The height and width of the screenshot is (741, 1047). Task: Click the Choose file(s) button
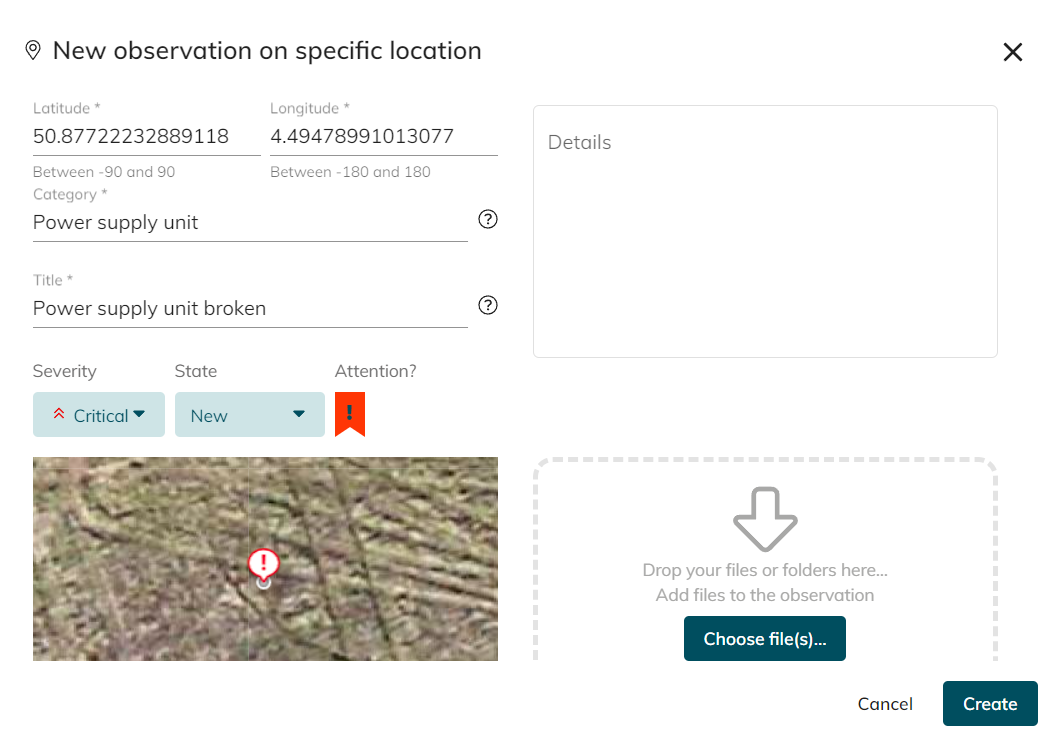coord(765,639)
